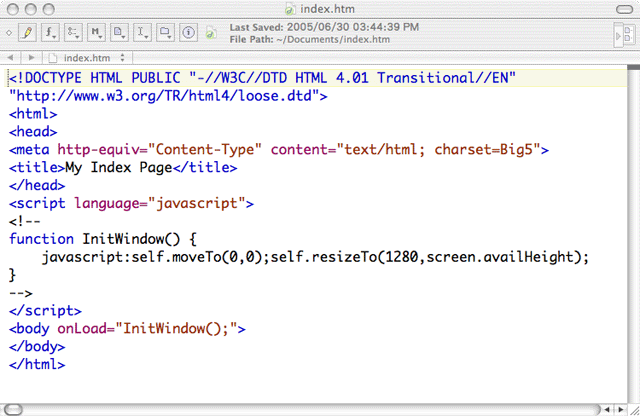Click the opening <html> tag

pyautogui.click(x=33, y=114)
